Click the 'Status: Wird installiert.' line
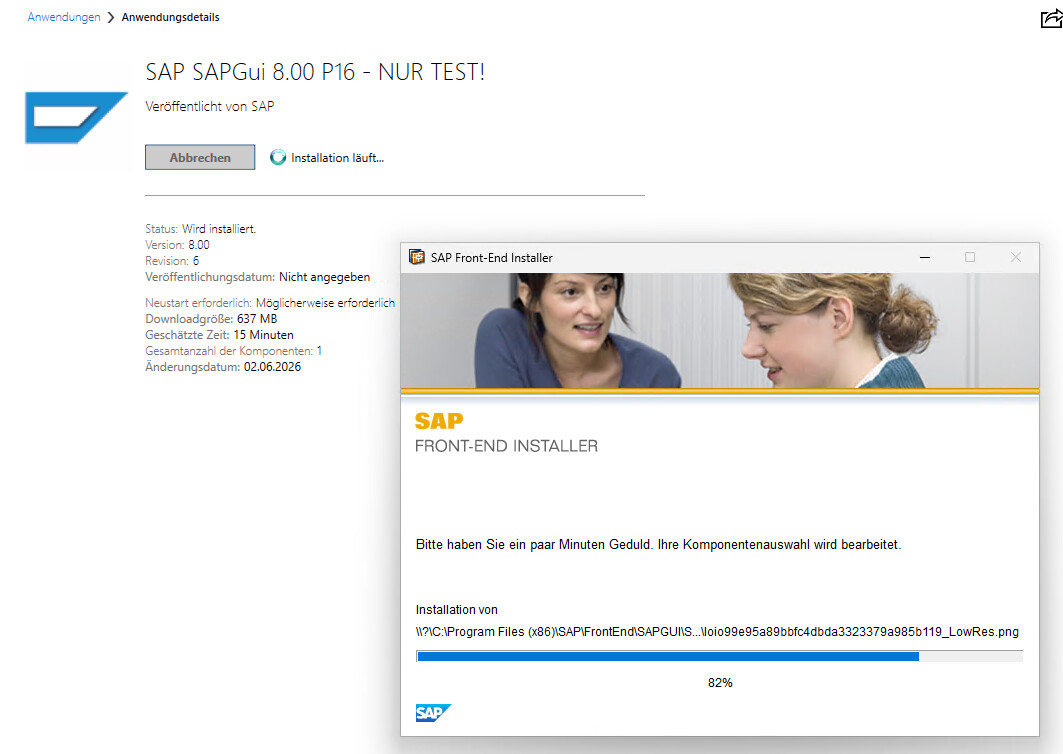The width and height of the screenshot is (1063, 754). (201, 229)
